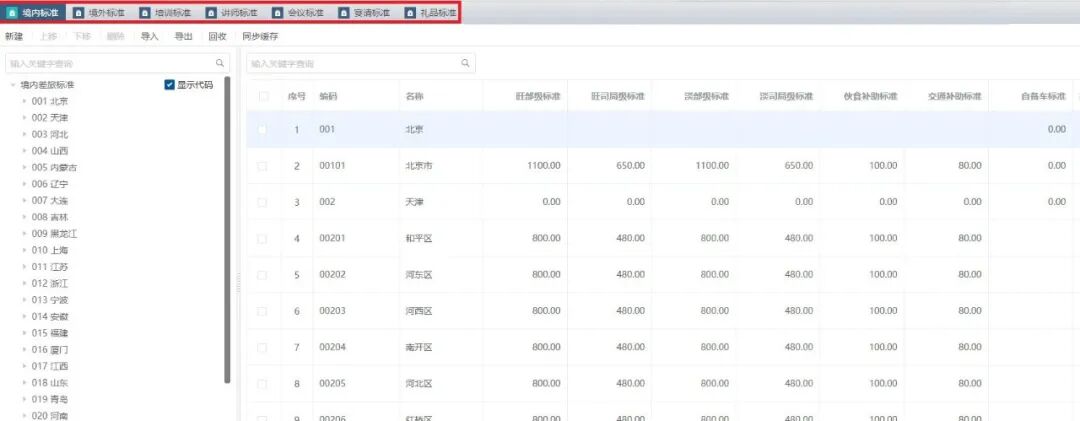Click the 同步缓存 button
This screenshot has width=1080, height=421.
[x=260, y=37]
